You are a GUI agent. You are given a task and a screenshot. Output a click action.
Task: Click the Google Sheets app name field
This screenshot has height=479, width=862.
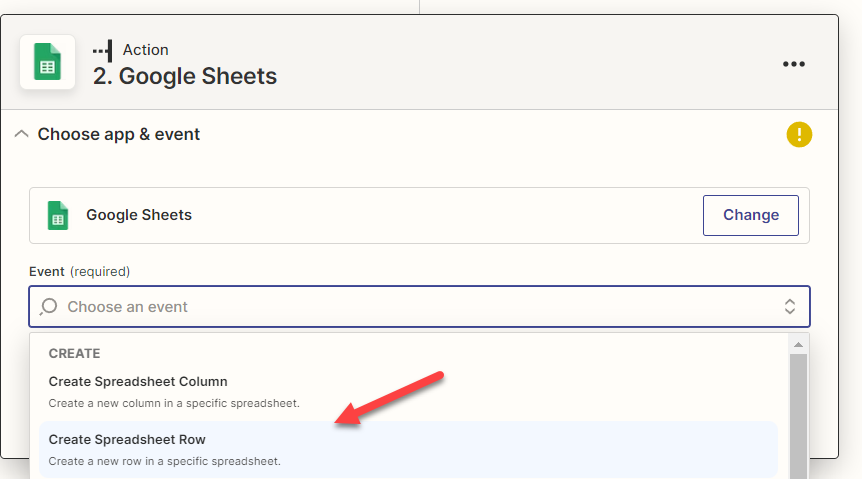pos(419,215)
